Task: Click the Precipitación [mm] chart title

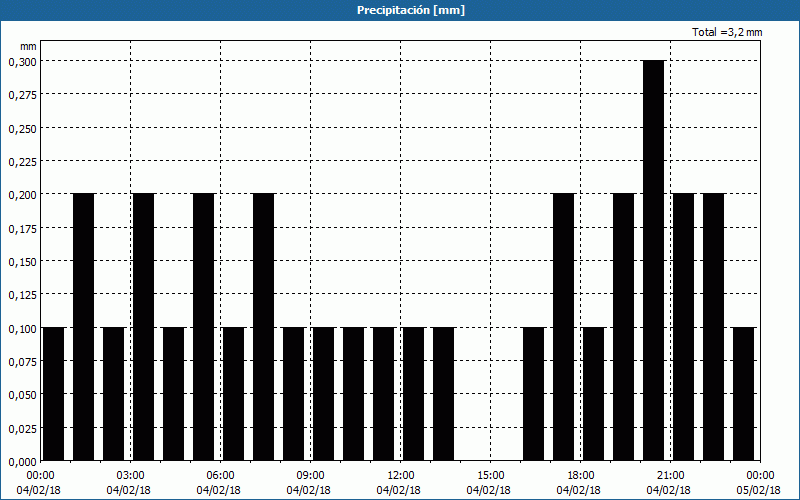Action: click(411, 10)
